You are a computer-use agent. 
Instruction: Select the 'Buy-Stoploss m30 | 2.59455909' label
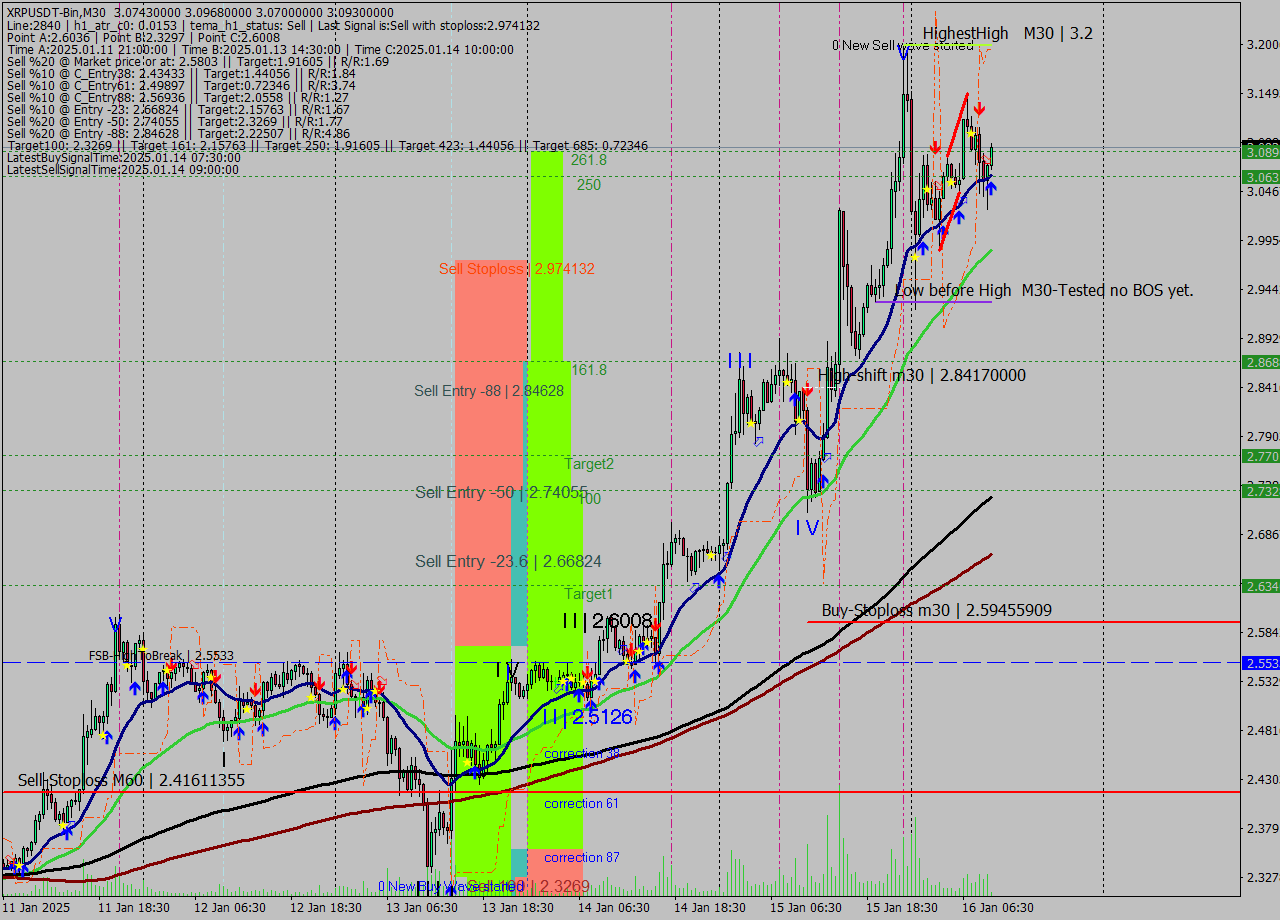[x=936, y=610]
